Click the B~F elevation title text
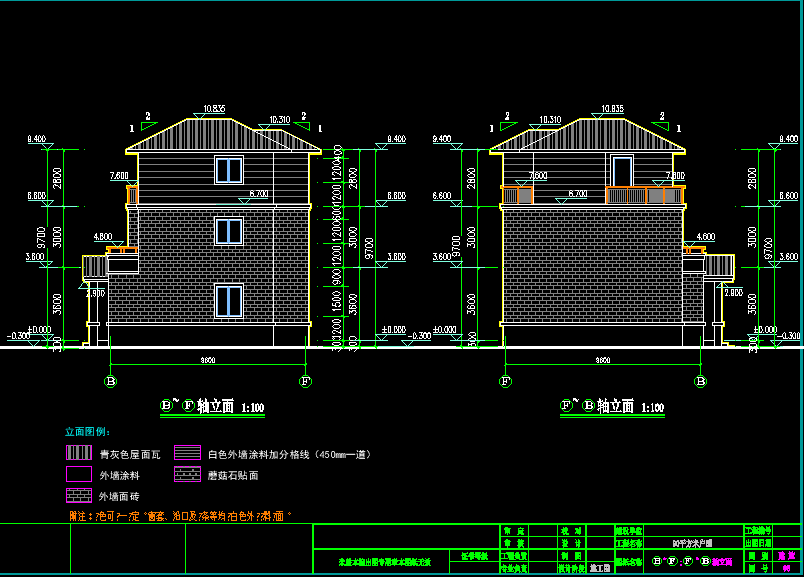Screen dimensions: 804x577 [x=212, y=407]
